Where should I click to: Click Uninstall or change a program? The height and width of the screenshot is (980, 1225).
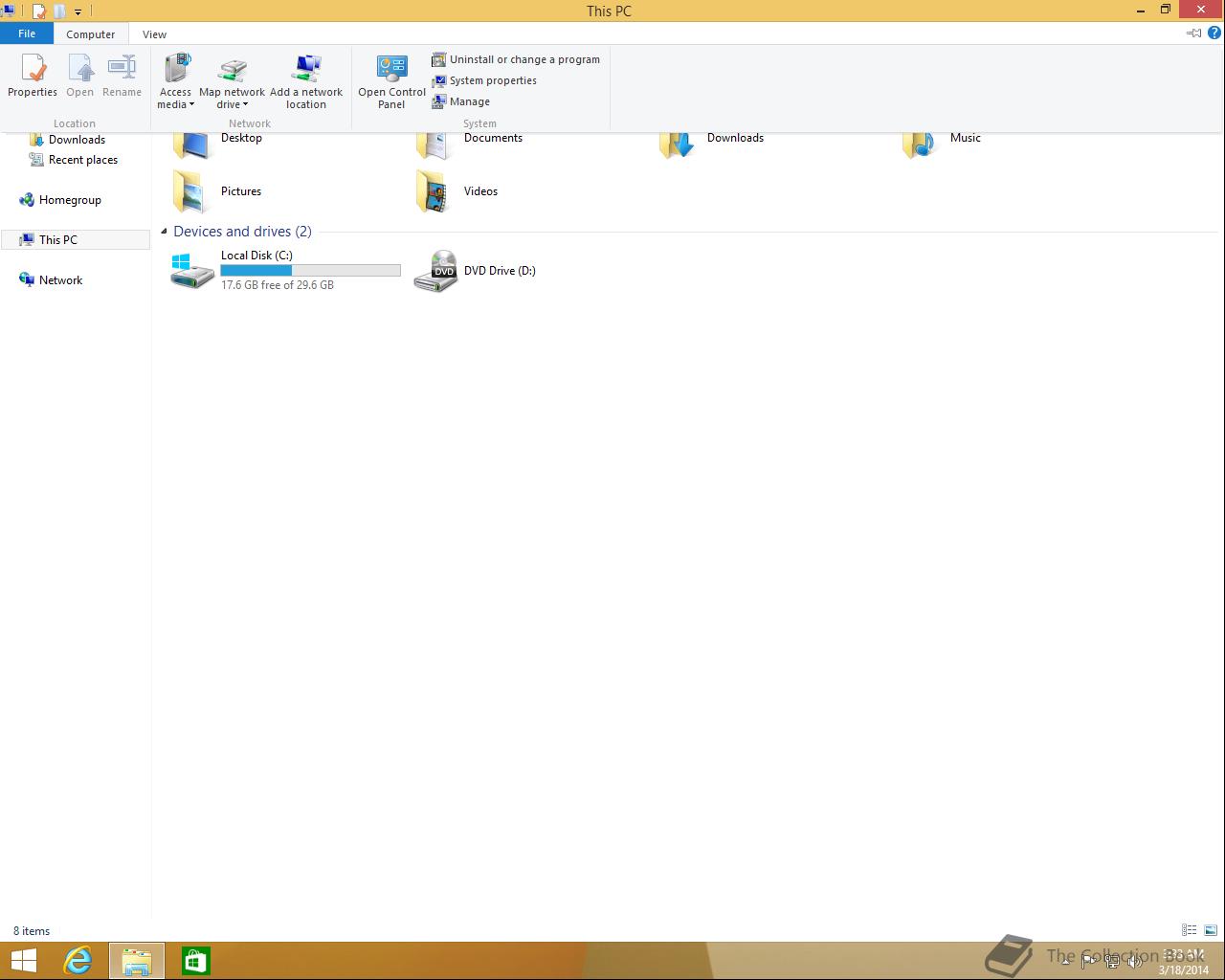tap(516, 59)
